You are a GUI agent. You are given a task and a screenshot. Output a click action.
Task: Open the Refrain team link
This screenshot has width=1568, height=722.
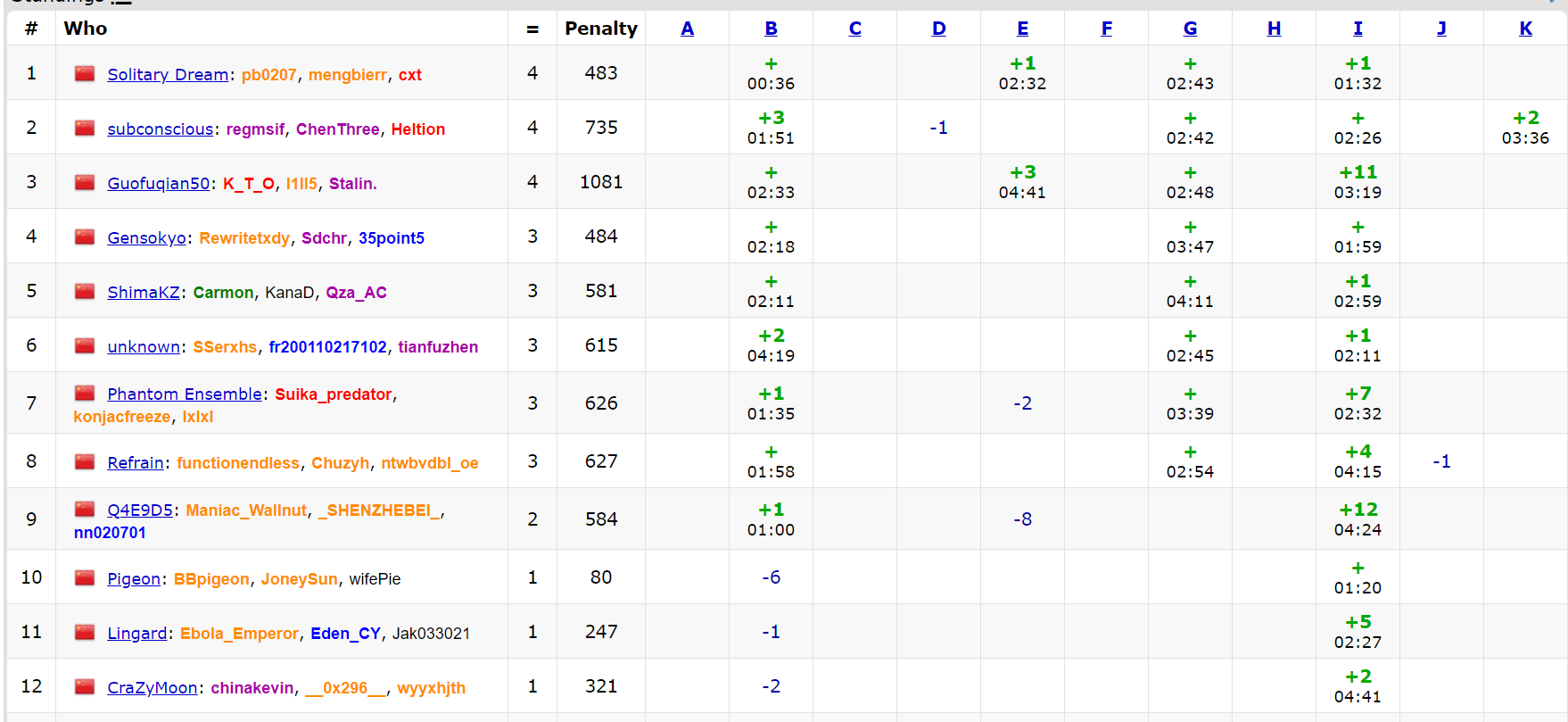[135, 463]
